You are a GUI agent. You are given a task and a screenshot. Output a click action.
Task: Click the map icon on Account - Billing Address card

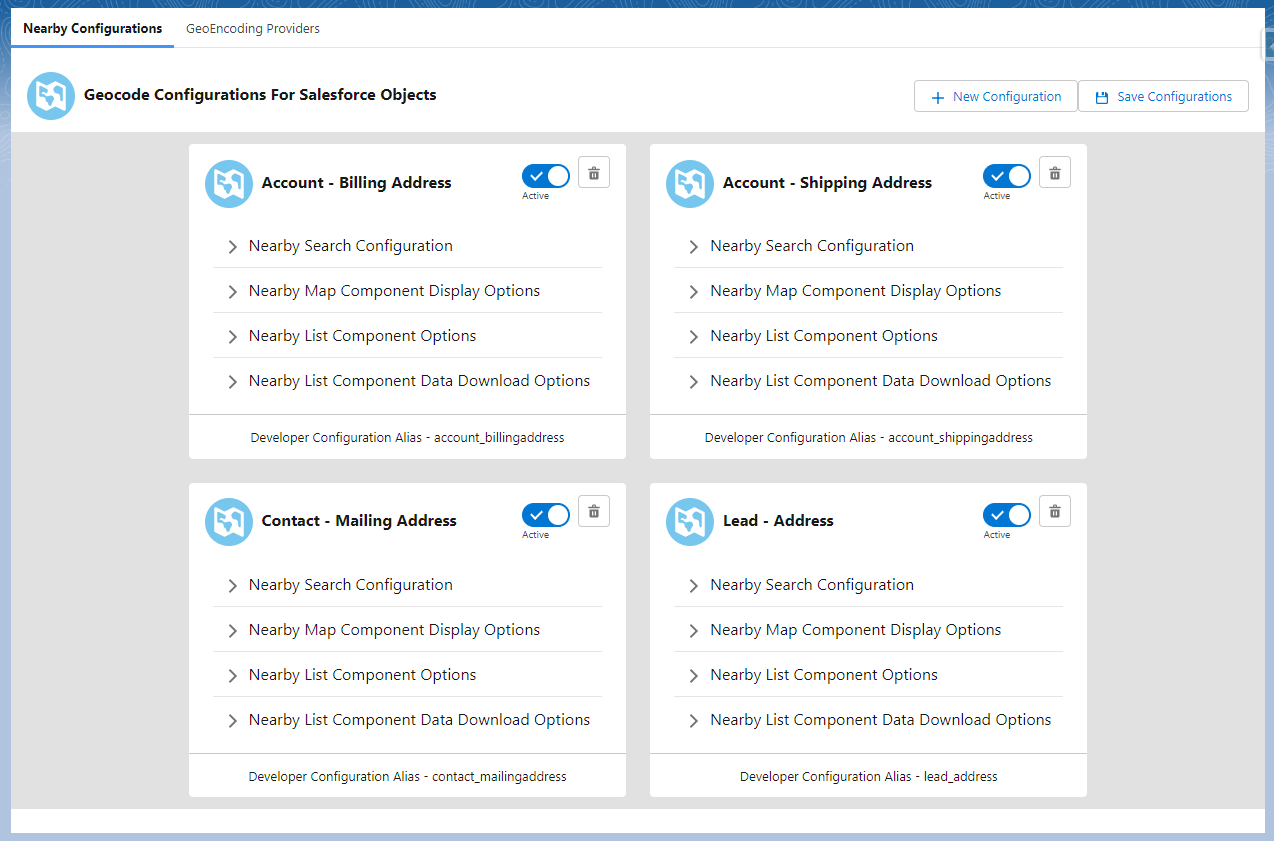coord(229,183)
